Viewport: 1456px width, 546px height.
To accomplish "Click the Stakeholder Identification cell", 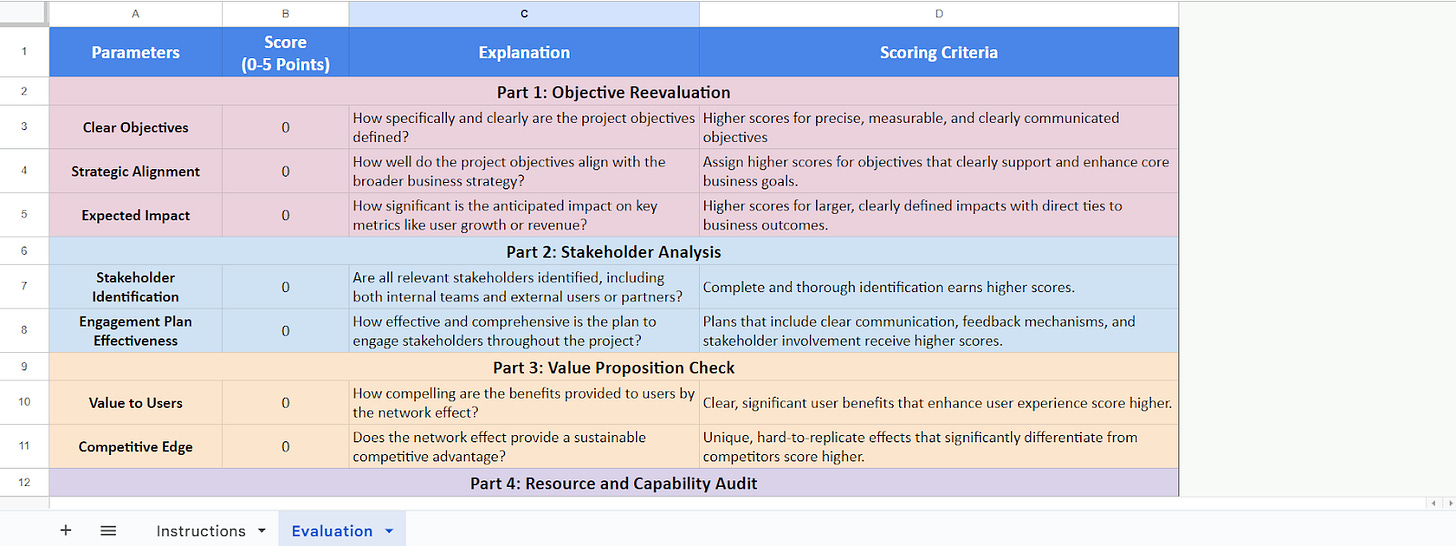I will tap(136, 287).
